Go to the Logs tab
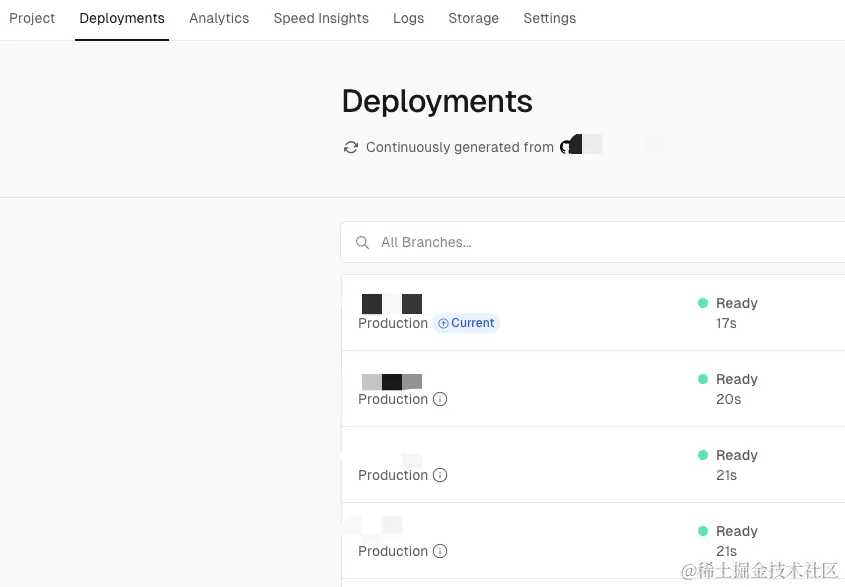The image size is (845, 587). coord(408,18)
